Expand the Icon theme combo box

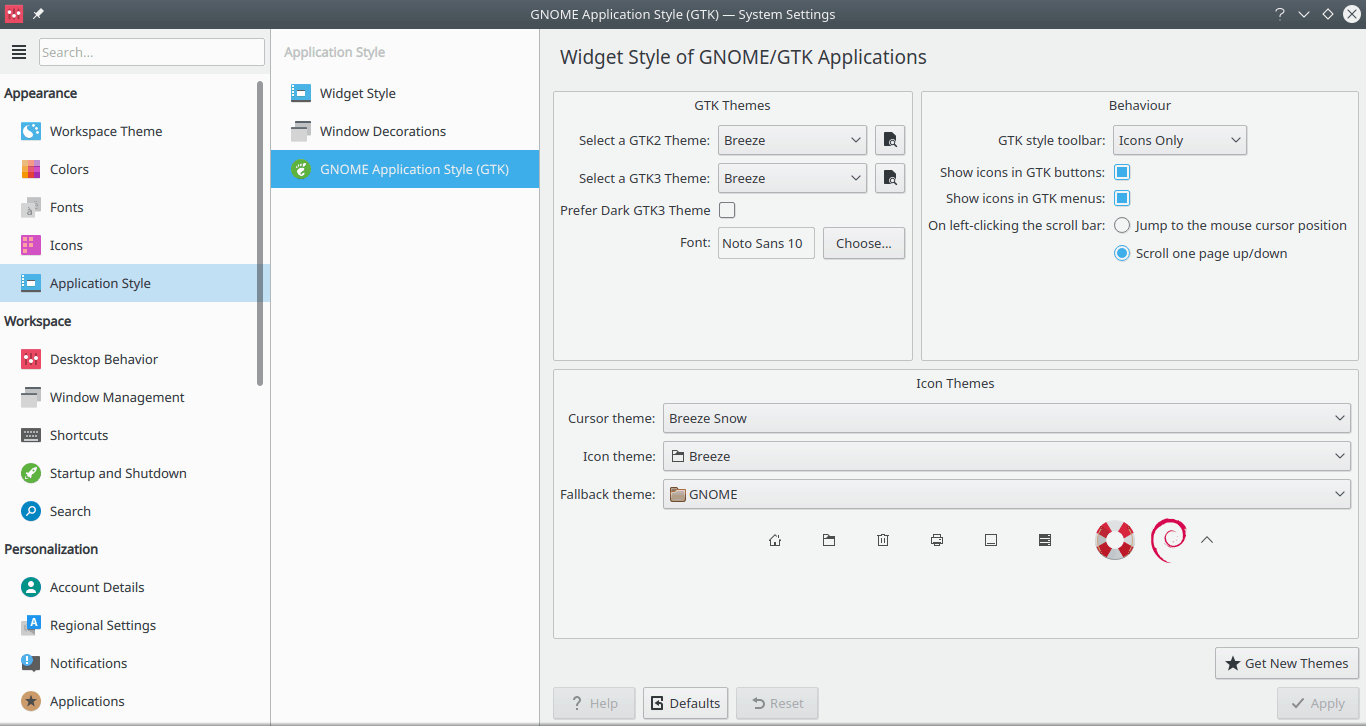click(1007, 456)
